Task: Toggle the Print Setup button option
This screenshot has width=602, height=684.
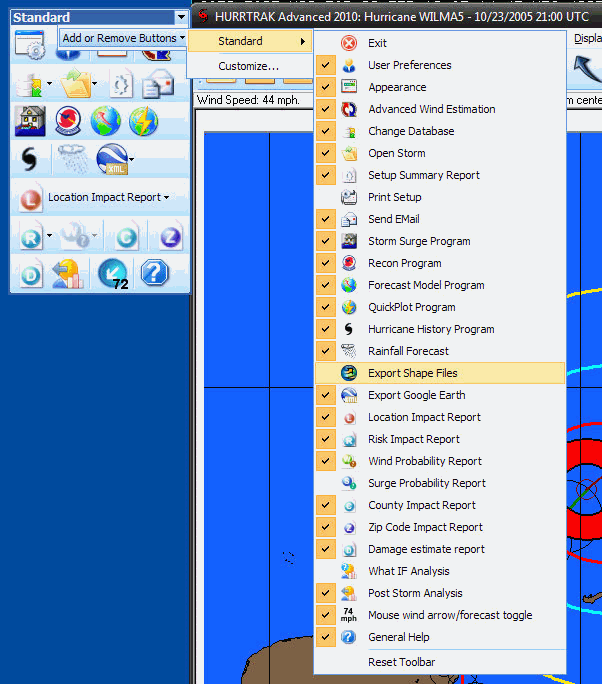Action: [394, 197]
